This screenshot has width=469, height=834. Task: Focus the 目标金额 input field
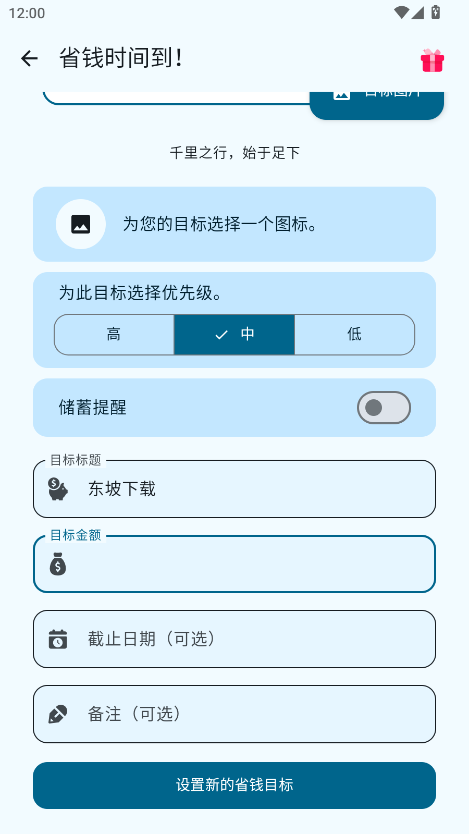(x=234, y=564)
